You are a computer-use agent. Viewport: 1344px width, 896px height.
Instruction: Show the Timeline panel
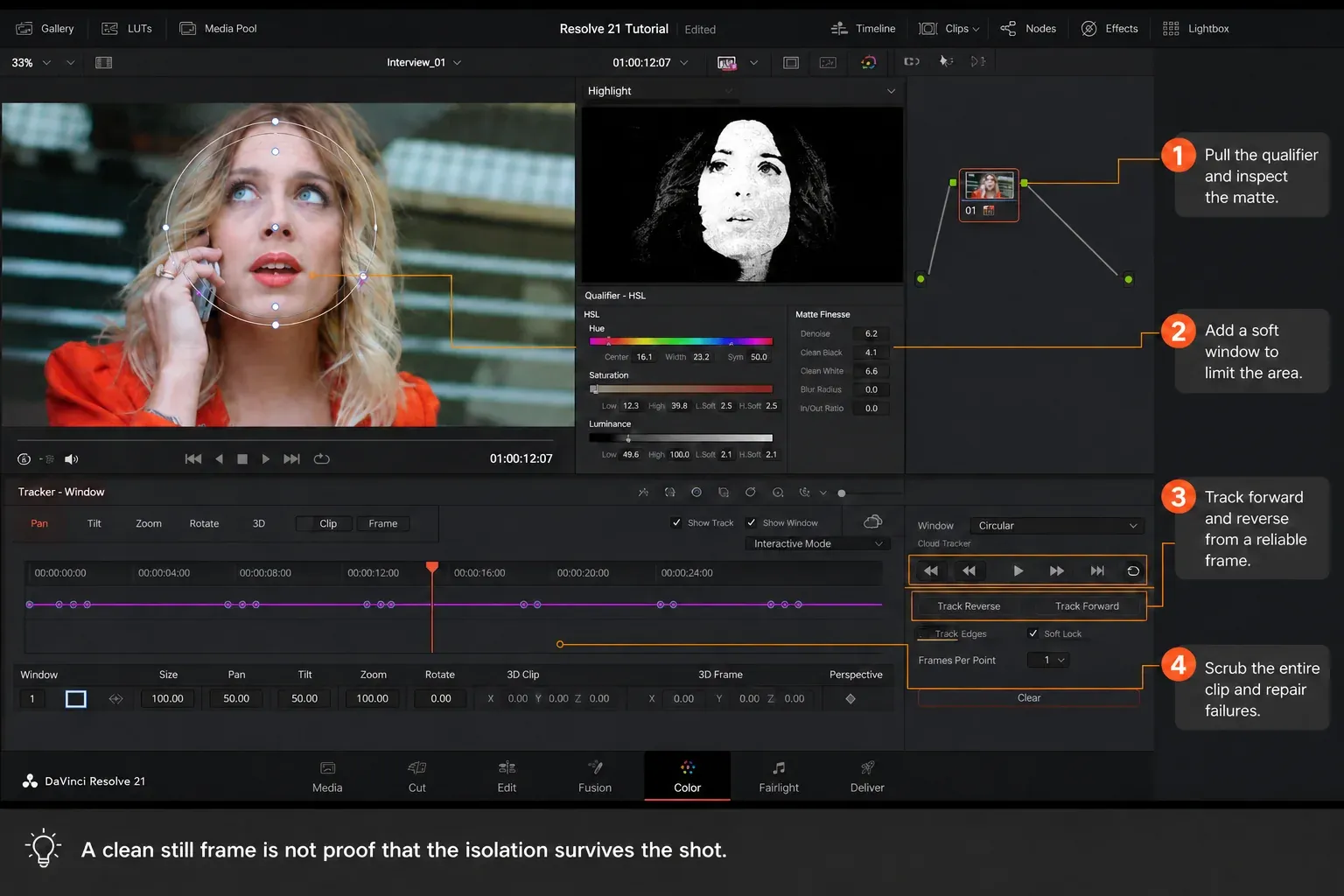click(x=863, y=29)
